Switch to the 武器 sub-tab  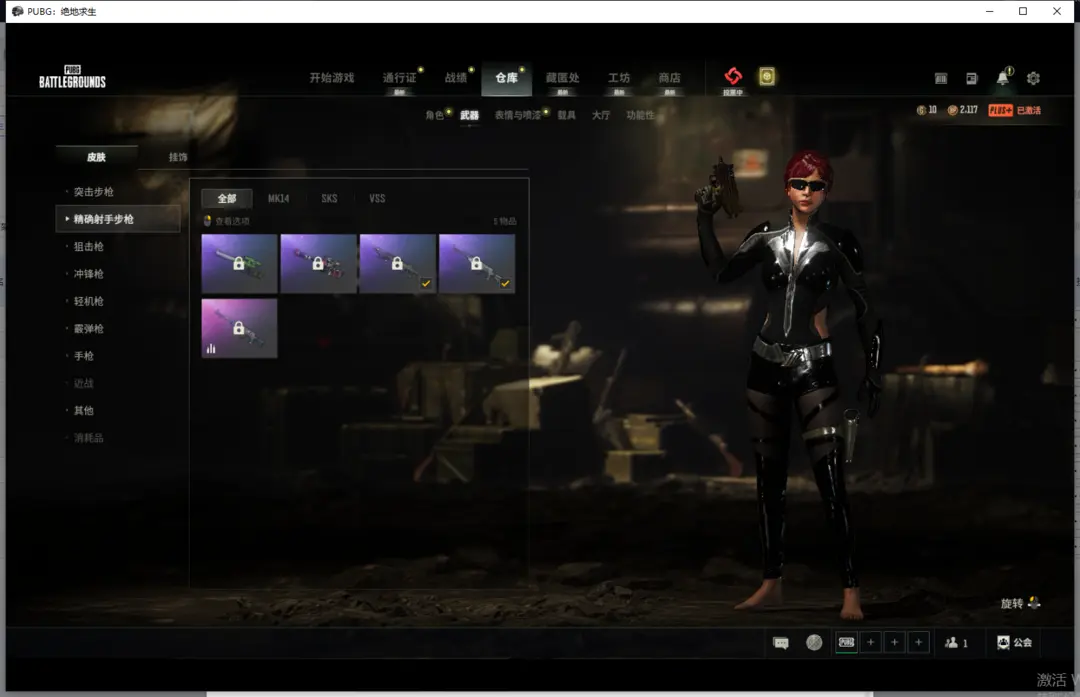(x=470, y=115)
